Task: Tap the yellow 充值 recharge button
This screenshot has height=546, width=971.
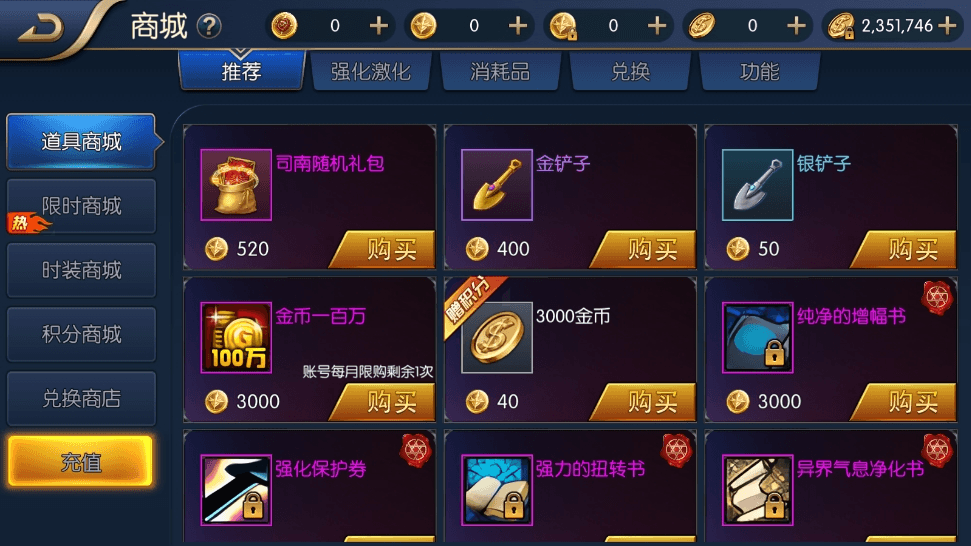Action: pos(81,462)
